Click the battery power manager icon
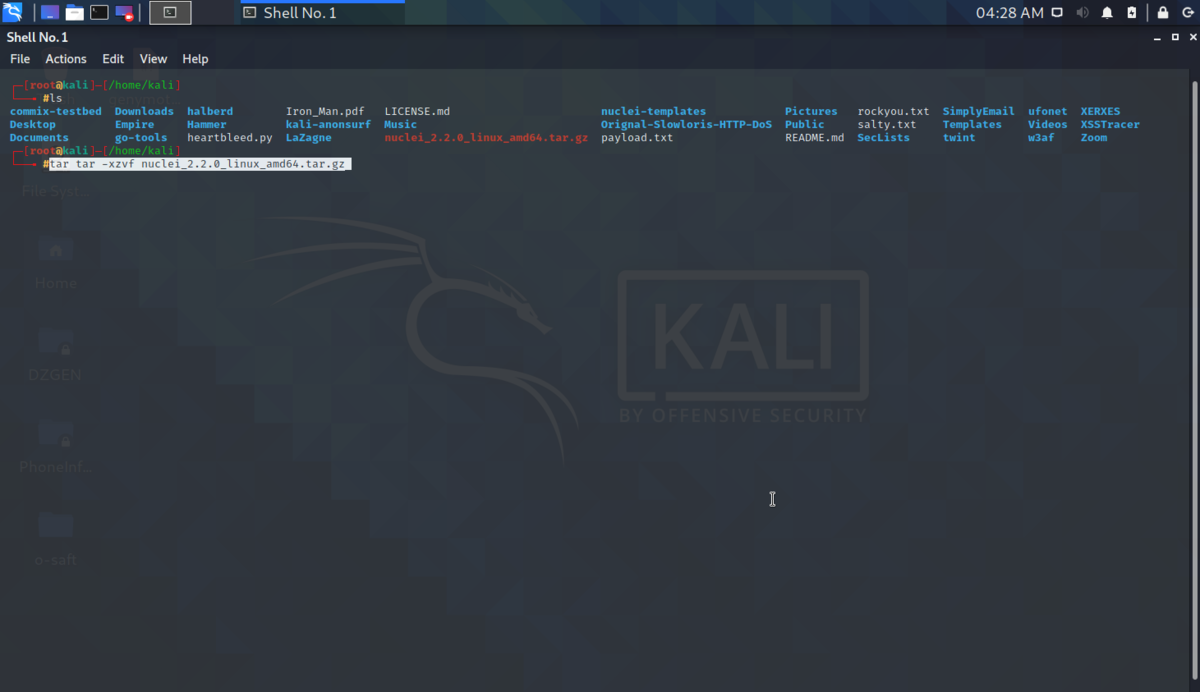The width and height of the screenshot is (1200, 692). pos(1132,13)
